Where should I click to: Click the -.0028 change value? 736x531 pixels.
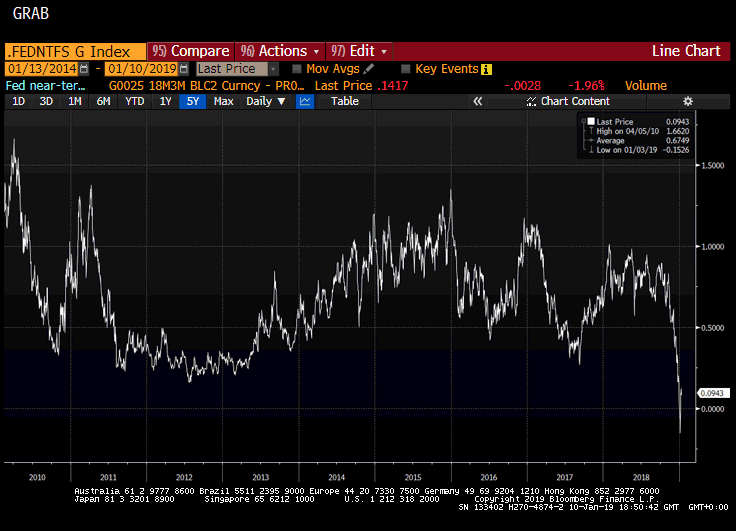pyautogui.click(x=522, y=86)
